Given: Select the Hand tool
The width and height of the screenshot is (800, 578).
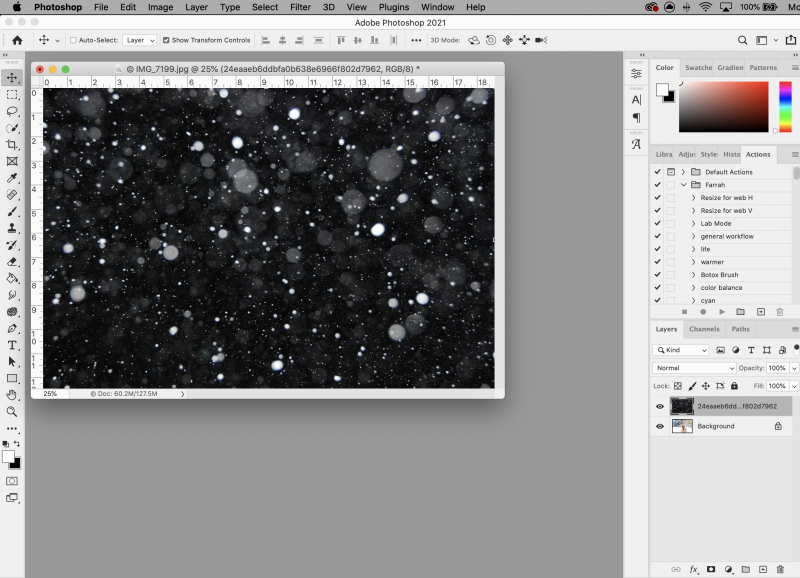Looking at the screenshot, I should pyautogui.click(x=12, y=395).
